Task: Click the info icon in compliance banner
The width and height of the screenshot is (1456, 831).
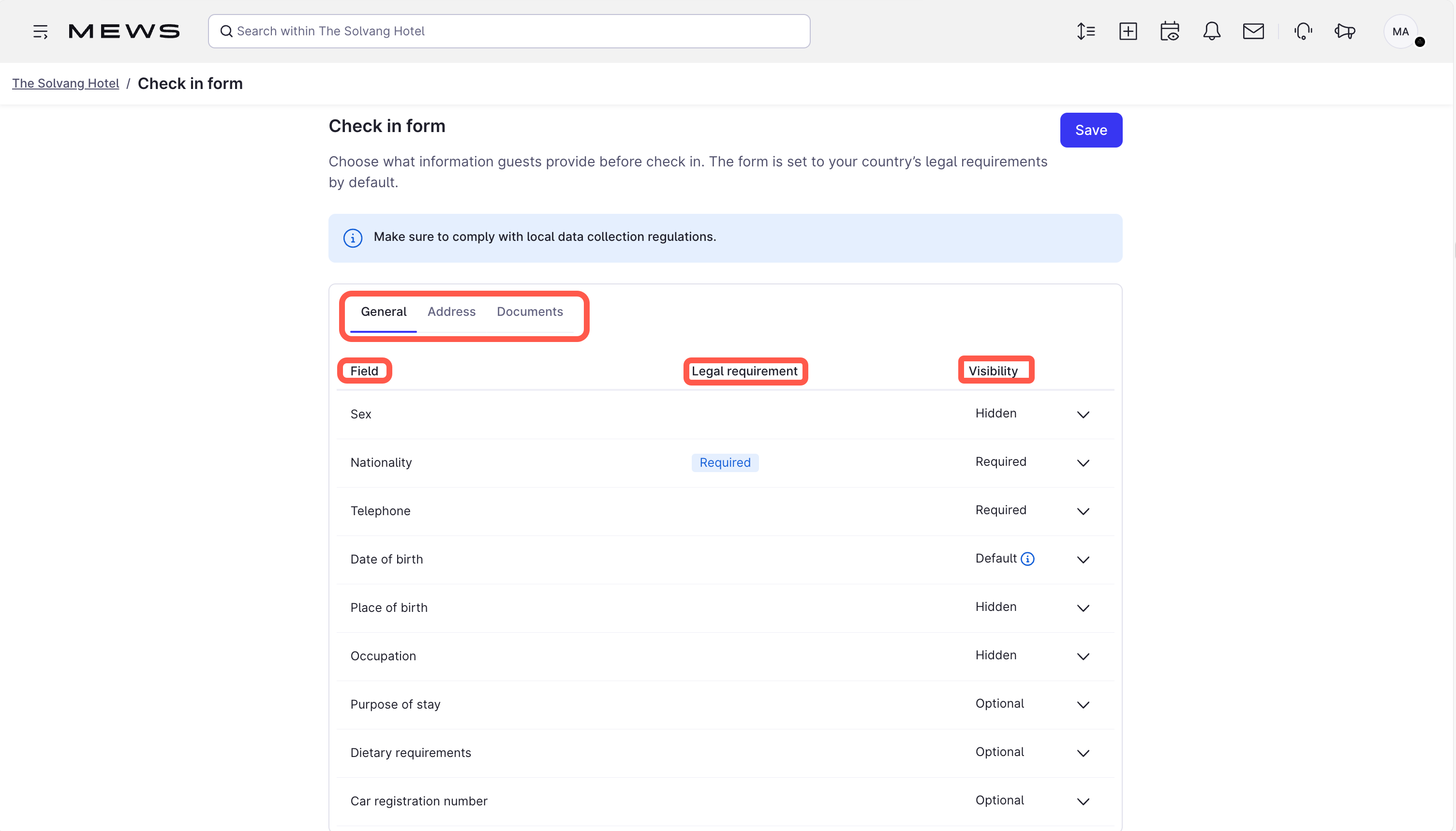Action: (353, 238)
